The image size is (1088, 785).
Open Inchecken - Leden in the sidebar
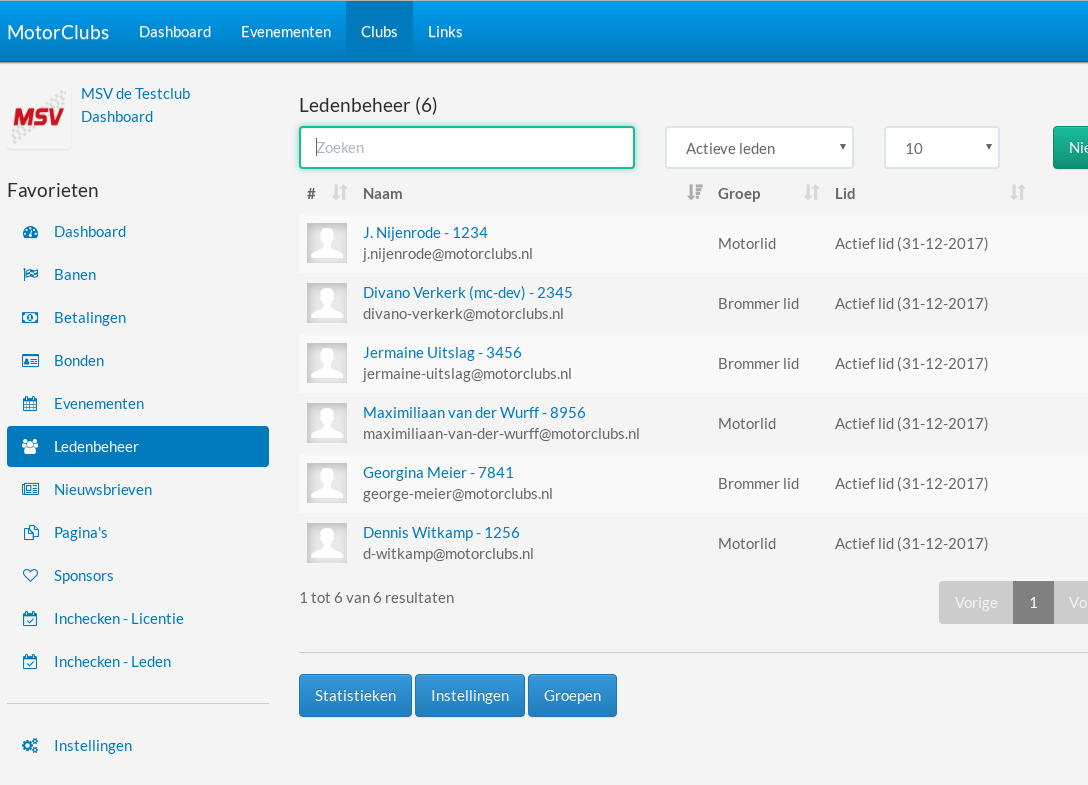click(112, 662)
